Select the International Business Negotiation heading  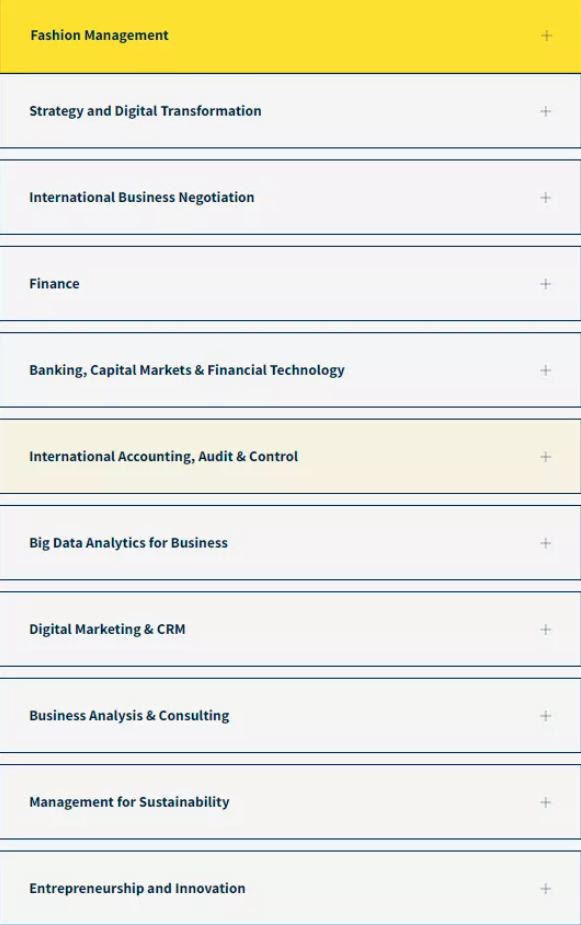point(142,197)
